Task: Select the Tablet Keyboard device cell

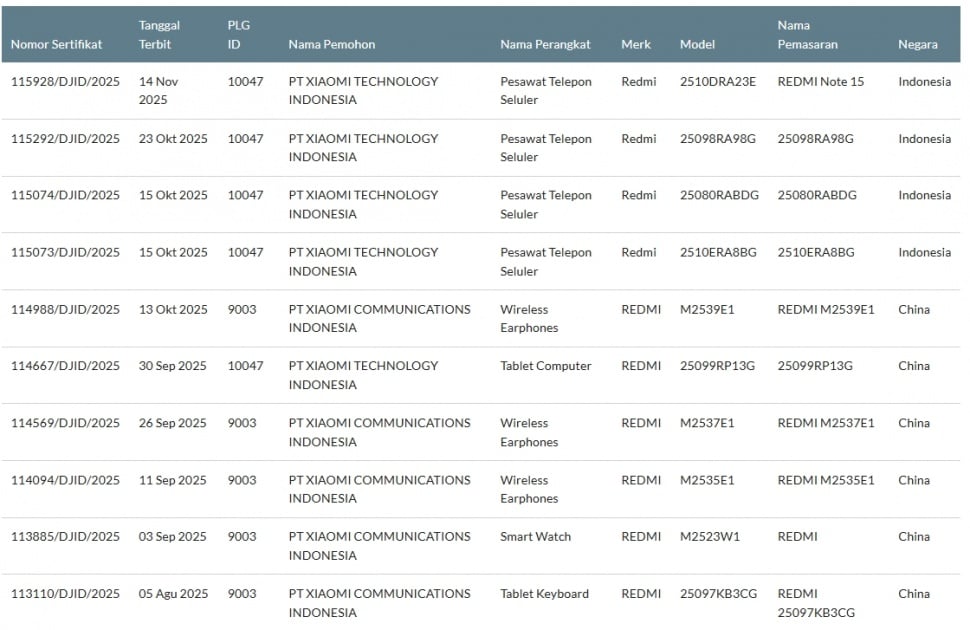Action: pyautogui.click(x=544, y=594)
